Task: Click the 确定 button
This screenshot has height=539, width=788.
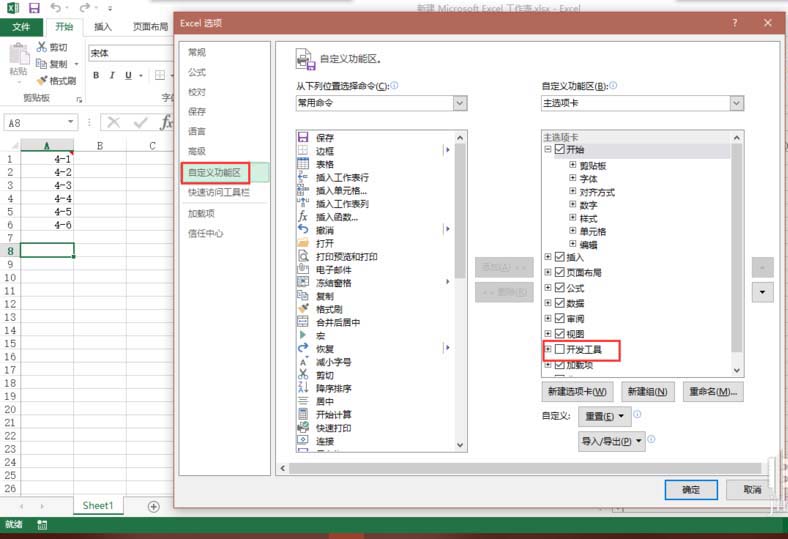Action: pyautogui.click(x=691, y=489)
